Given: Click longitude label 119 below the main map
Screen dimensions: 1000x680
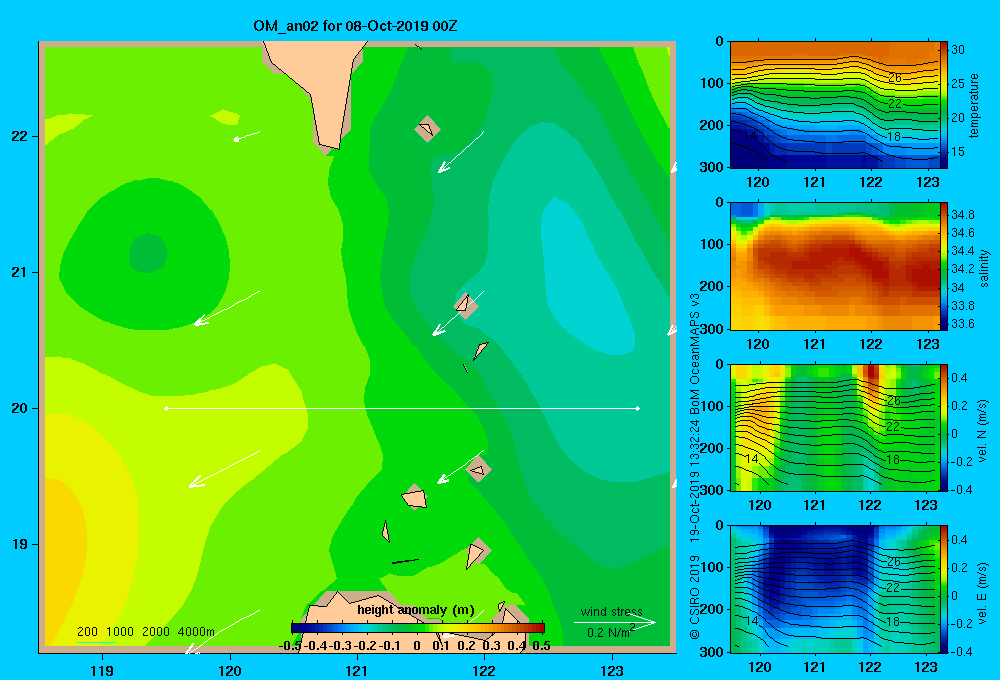Looking at the screenshot, I should [x=102, y=670].
